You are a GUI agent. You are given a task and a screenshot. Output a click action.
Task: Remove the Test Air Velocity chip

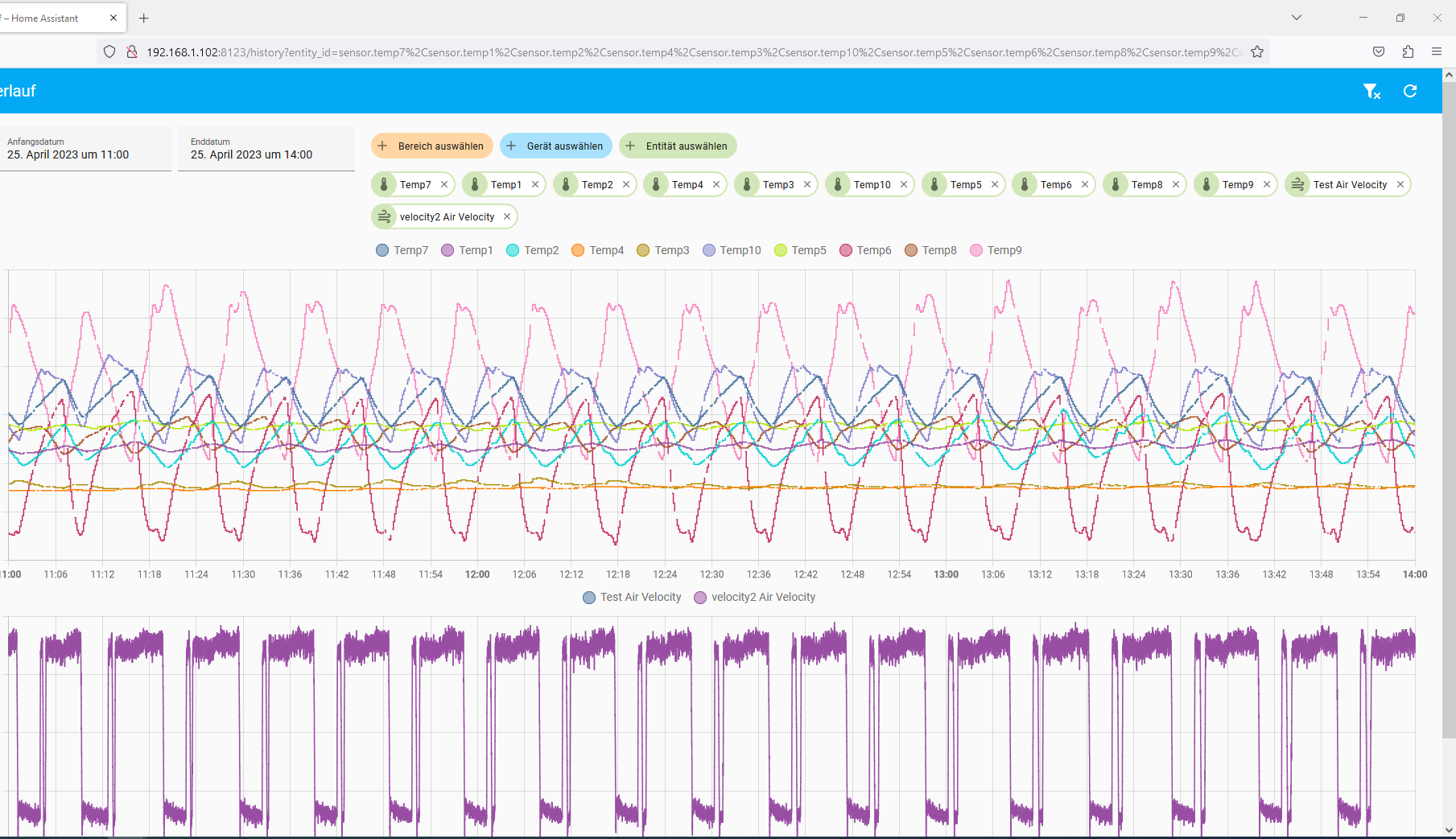pyautogui.click(x=1400, y=184)
